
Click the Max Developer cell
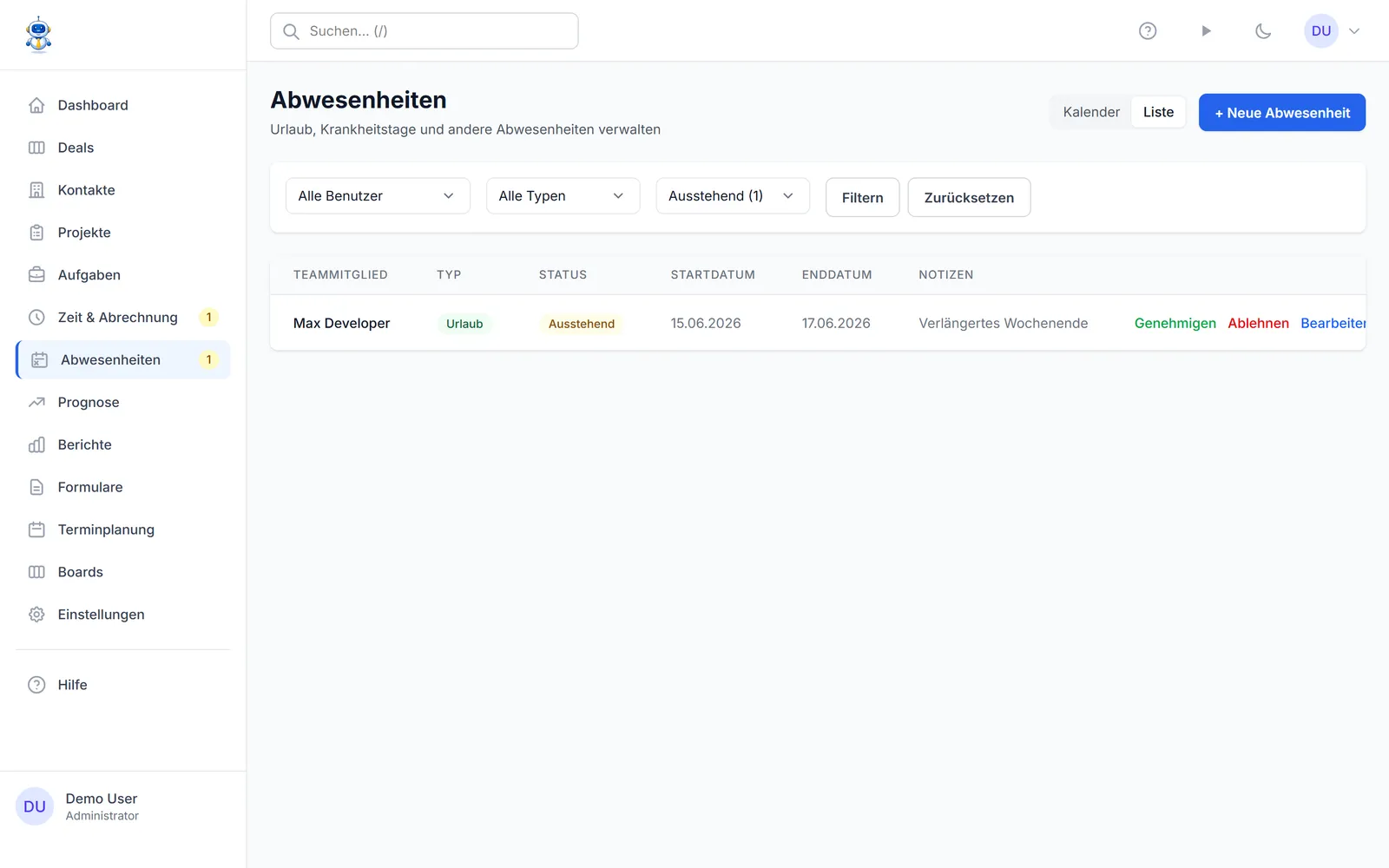[x=342, y=323]
